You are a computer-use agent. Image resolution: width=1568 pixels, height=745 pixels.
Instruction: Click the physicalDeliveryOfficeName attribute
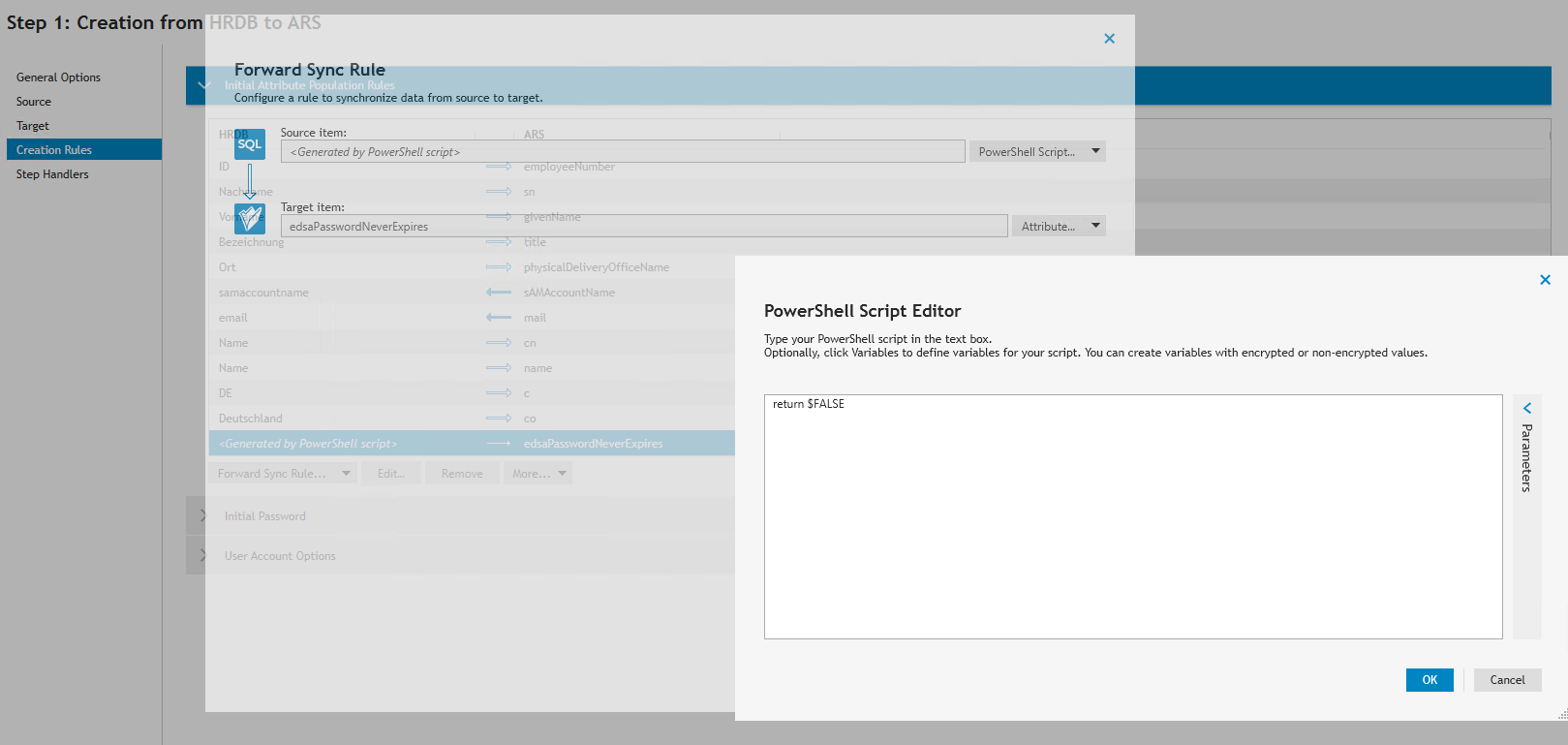pos(597,267)
